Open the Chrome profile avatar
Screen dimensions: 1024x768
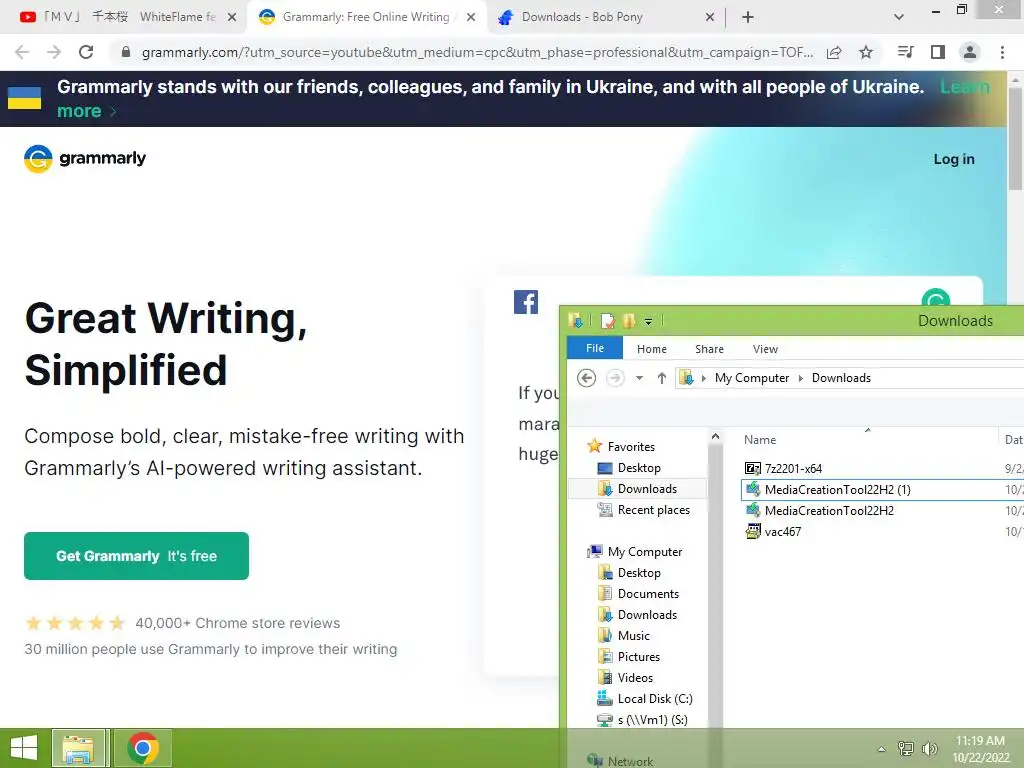tap(970, 52)
